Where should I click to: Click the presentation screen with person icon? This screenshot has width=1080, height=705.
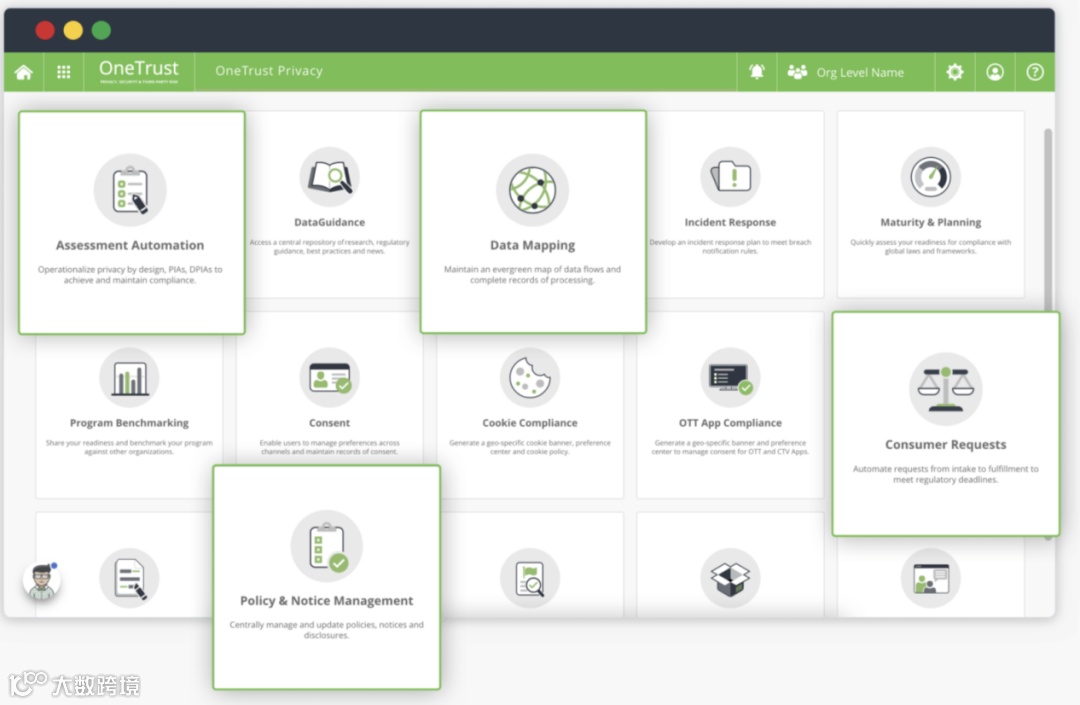tap(931, 578)
